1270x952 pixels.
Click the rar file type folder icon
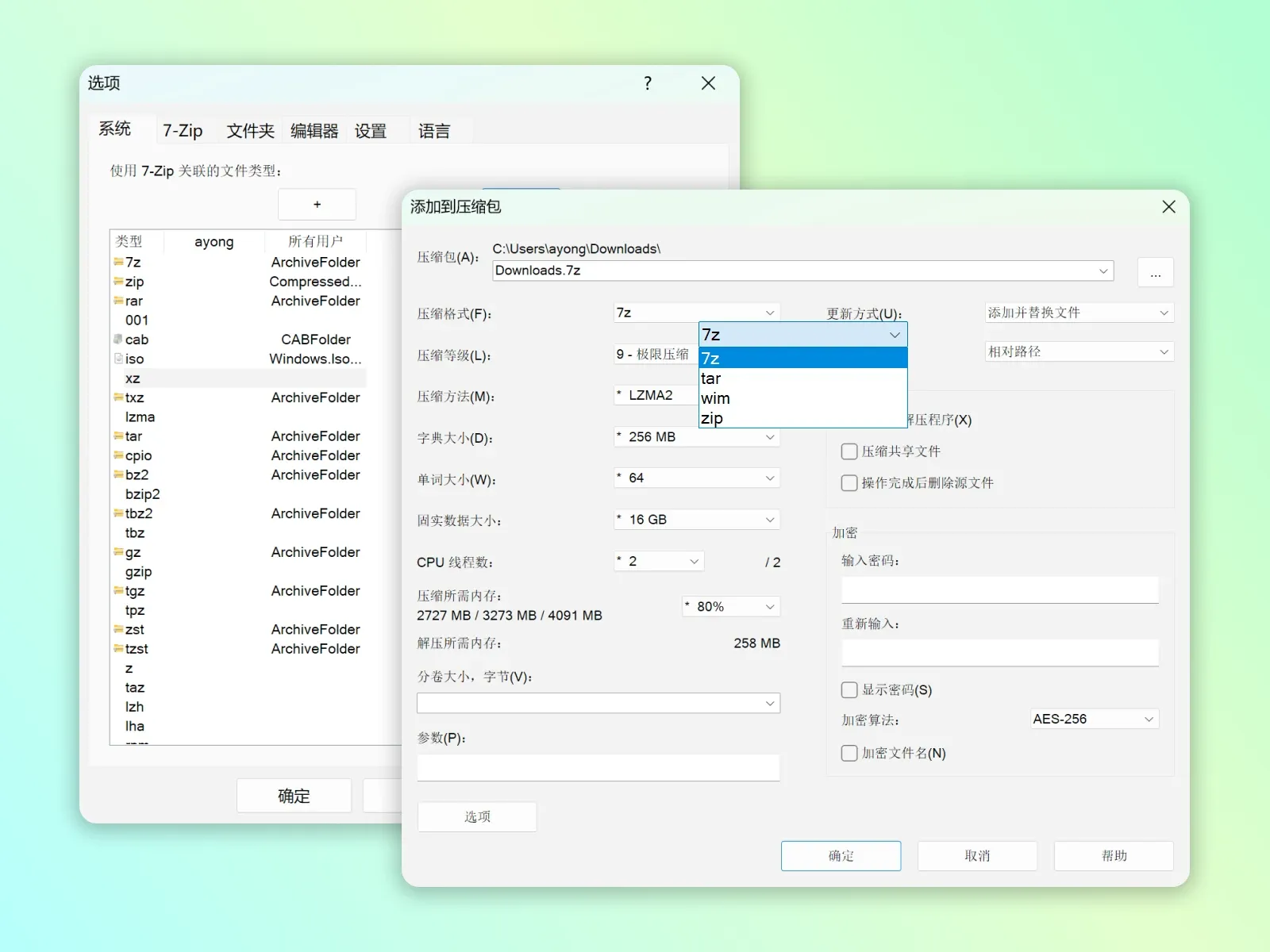click(x=118, y=301)
